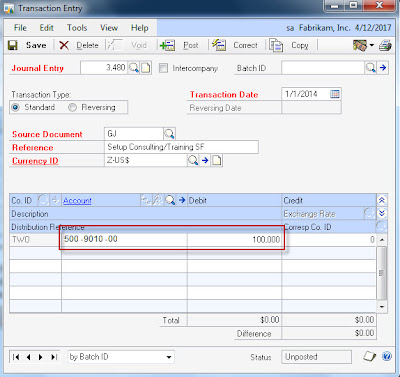Click the Save toolbar button
The width and height of the screenshot is (400, 377).
pyautogui.click(x=27, y=45)
